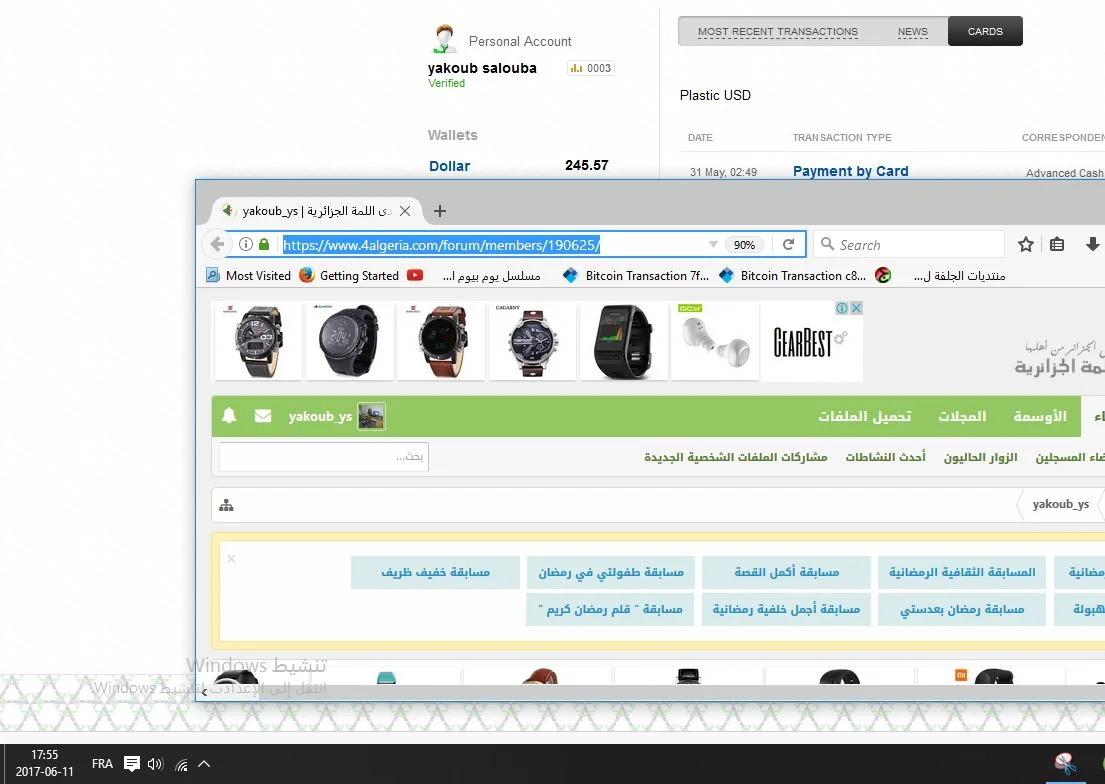
Task: Click white earbuds ad thumbnail
Action: (x=715, y=341)
